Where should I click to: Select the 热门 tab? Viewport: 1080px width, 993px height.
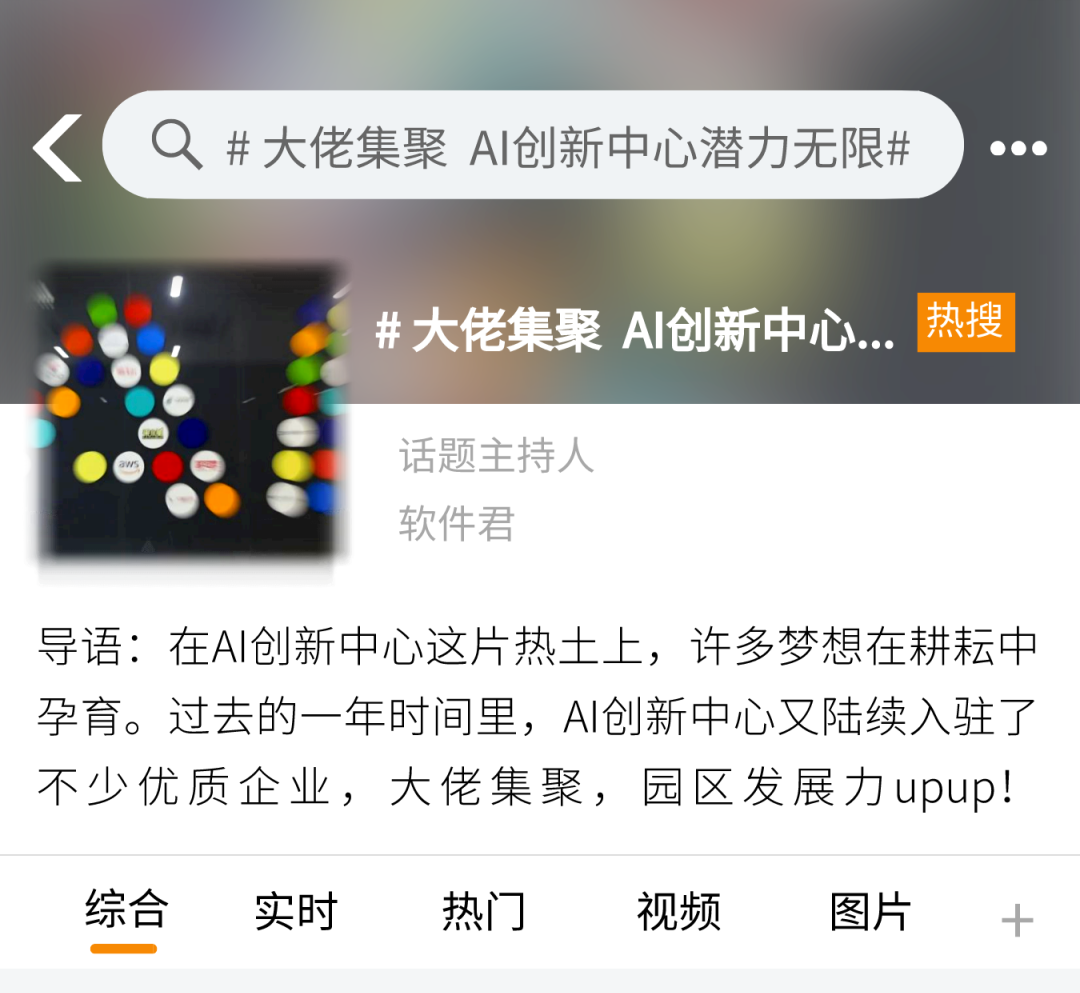pyautogui.click(x=484, y=911)
